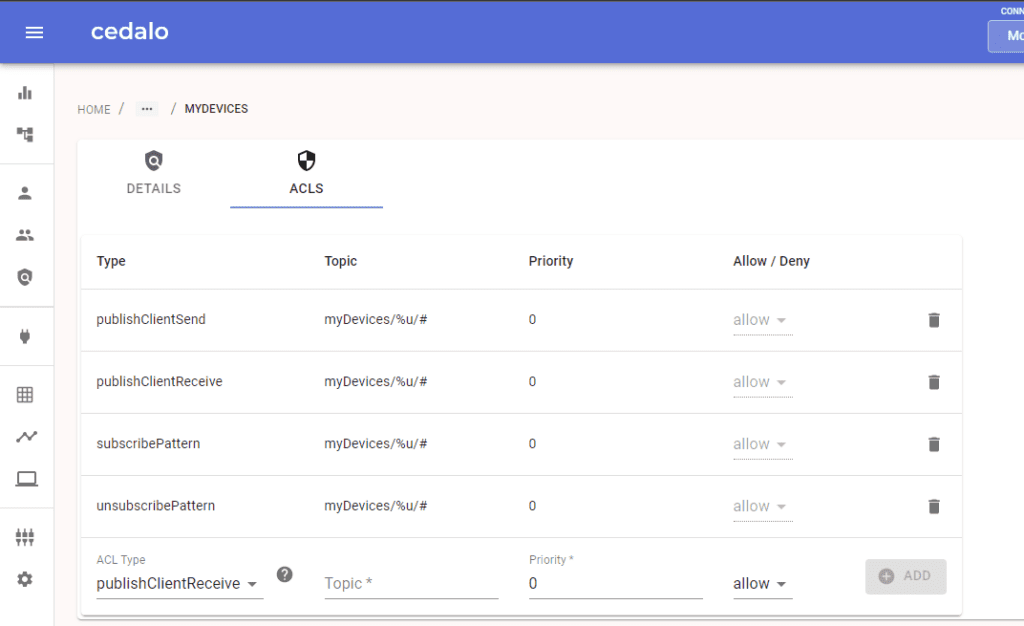Select the clients (person) icon in the sidebar

pos(25,192)
